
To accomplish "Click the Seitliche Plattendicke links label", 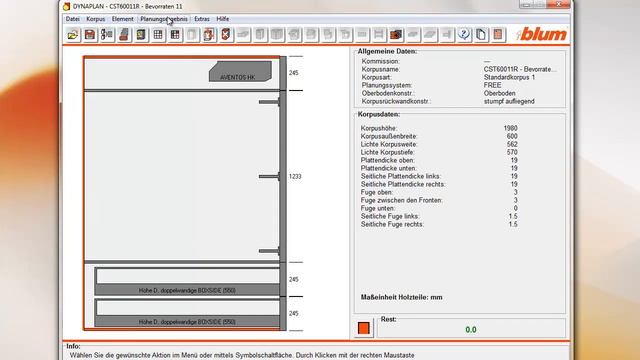I will [401, 176].
